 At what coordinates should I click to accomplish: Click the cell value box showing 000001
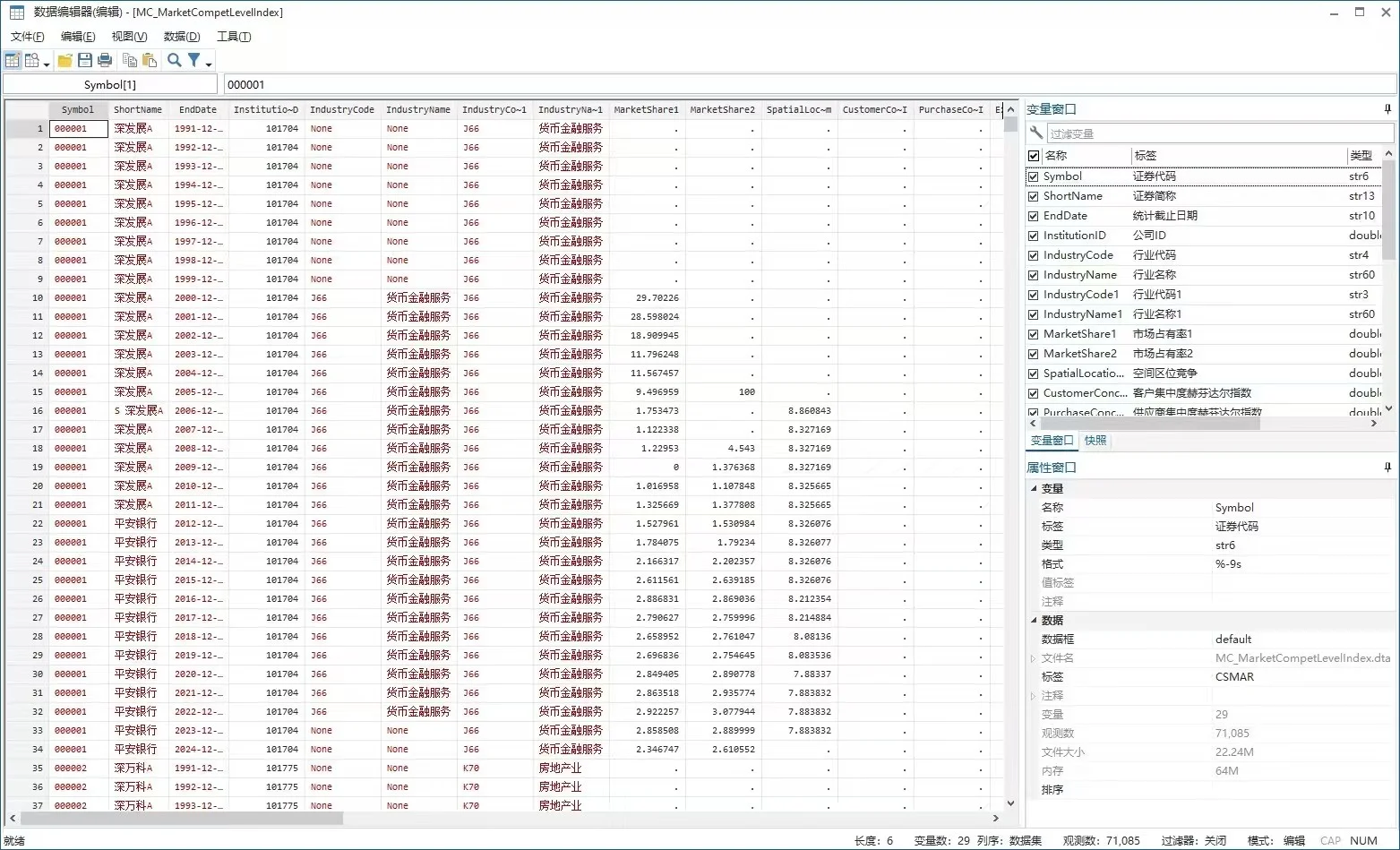(809, 84)
